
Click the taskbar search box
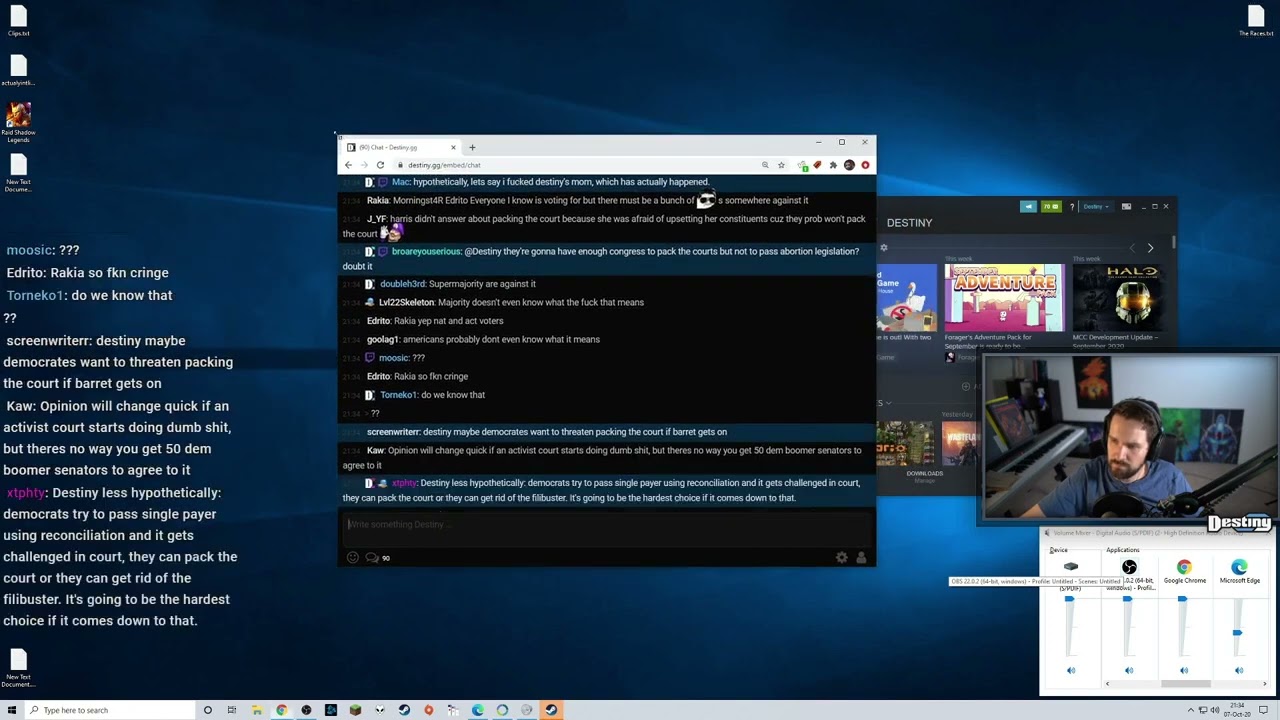tap(110, 710)
